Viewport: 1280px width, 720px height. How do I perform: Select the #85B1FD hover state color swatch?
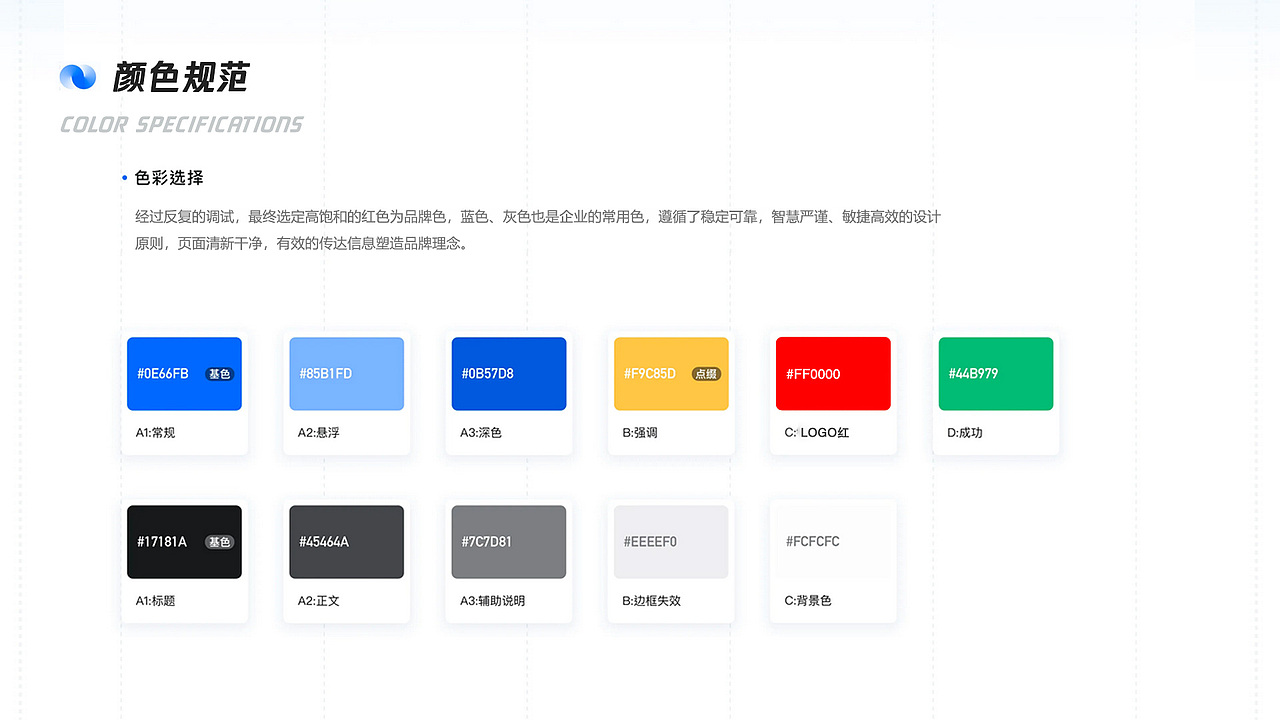[346, 373]
